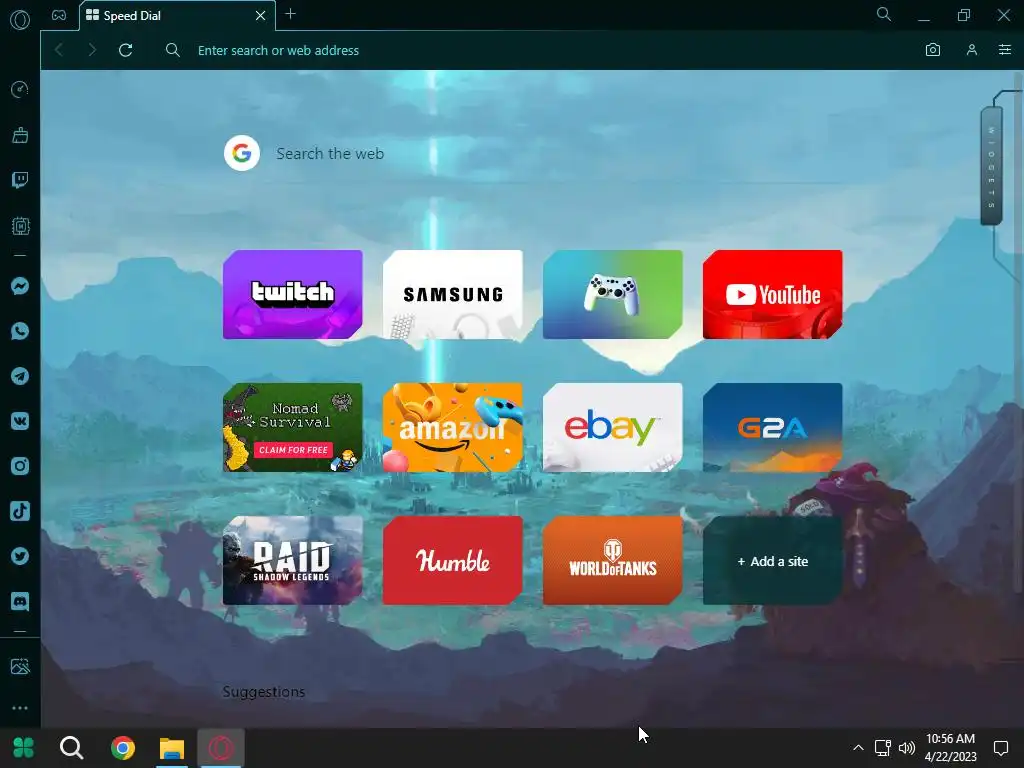Go back to previous page

59,50
